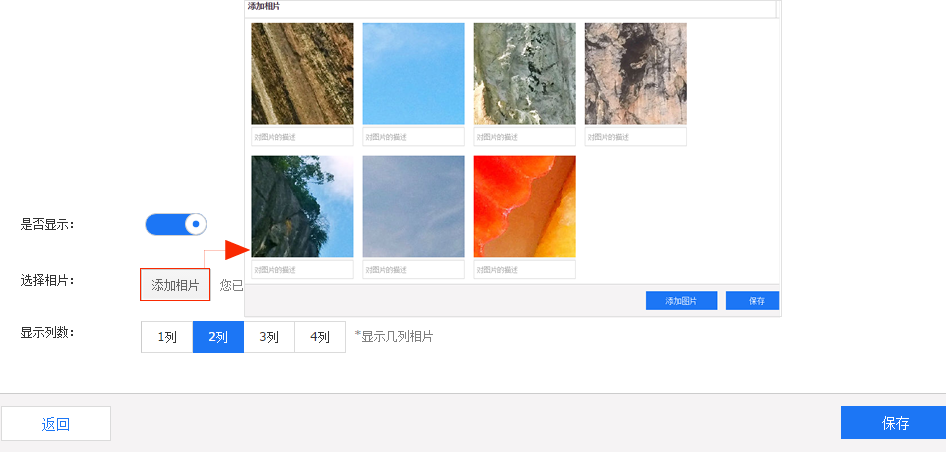Select the 2列 column option

click(x=218, y=337)
